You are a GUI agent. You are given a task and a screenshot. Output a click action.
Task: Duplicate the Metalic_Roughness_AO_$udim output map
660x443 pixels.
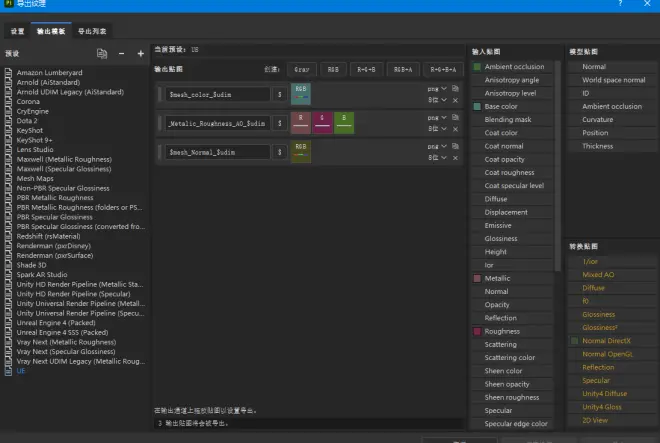tap(455, 117)
